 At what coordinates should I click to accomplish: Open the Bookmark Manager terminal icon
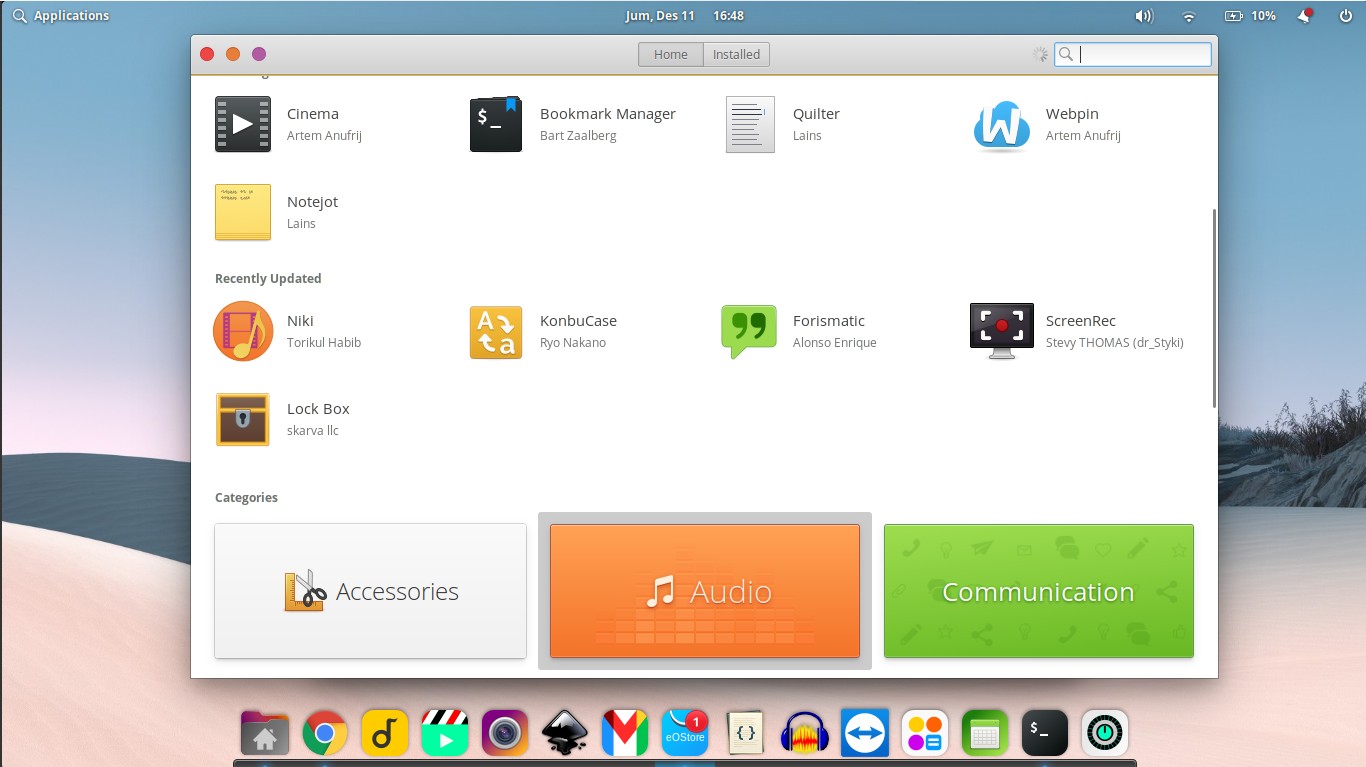(496, 124)
